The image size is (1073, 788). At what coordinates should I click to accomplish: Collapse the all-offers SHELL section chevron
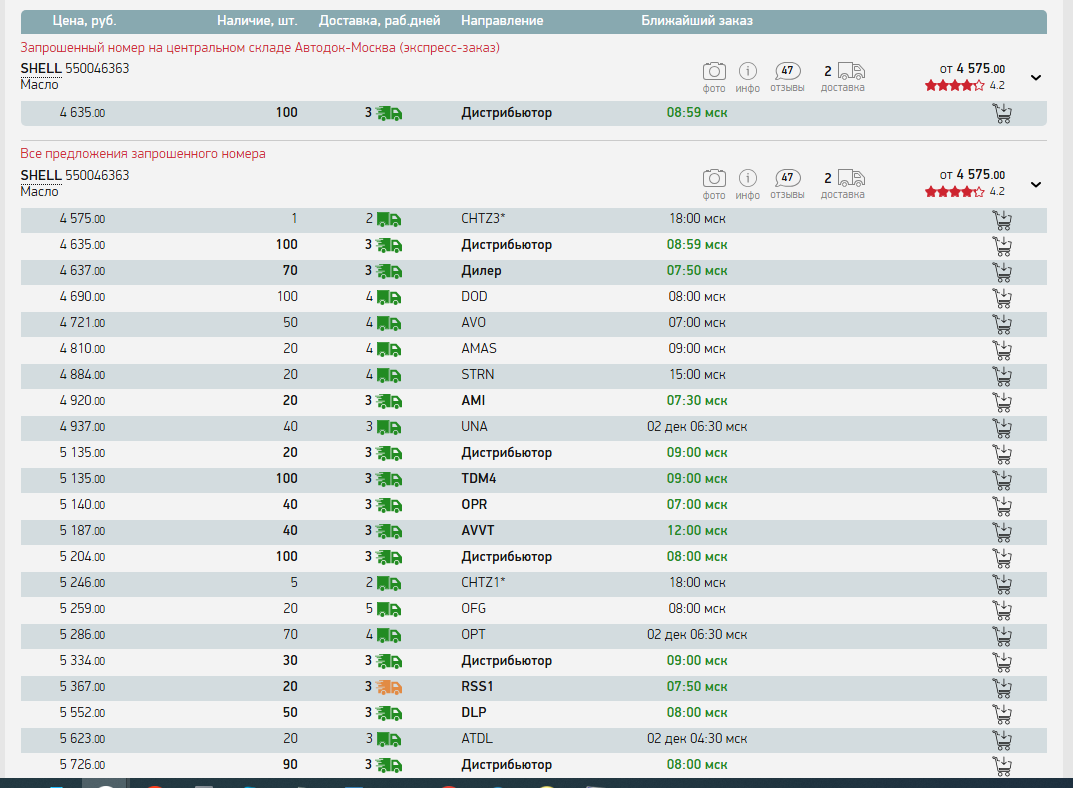pos(1036,185)
